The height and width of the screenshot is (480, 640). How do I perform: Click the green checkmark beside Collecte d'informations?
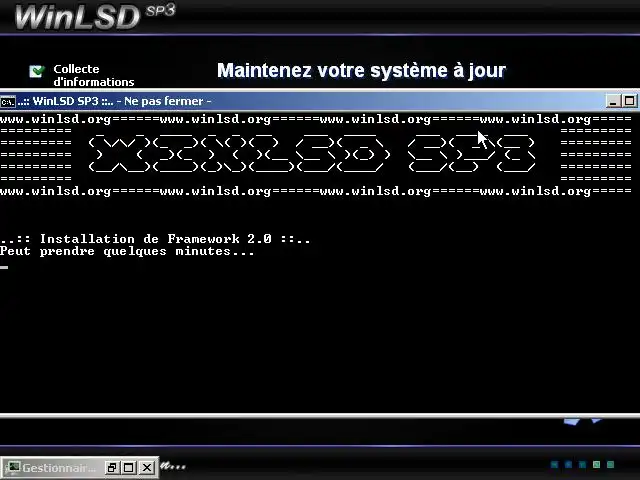click(37, 71)
